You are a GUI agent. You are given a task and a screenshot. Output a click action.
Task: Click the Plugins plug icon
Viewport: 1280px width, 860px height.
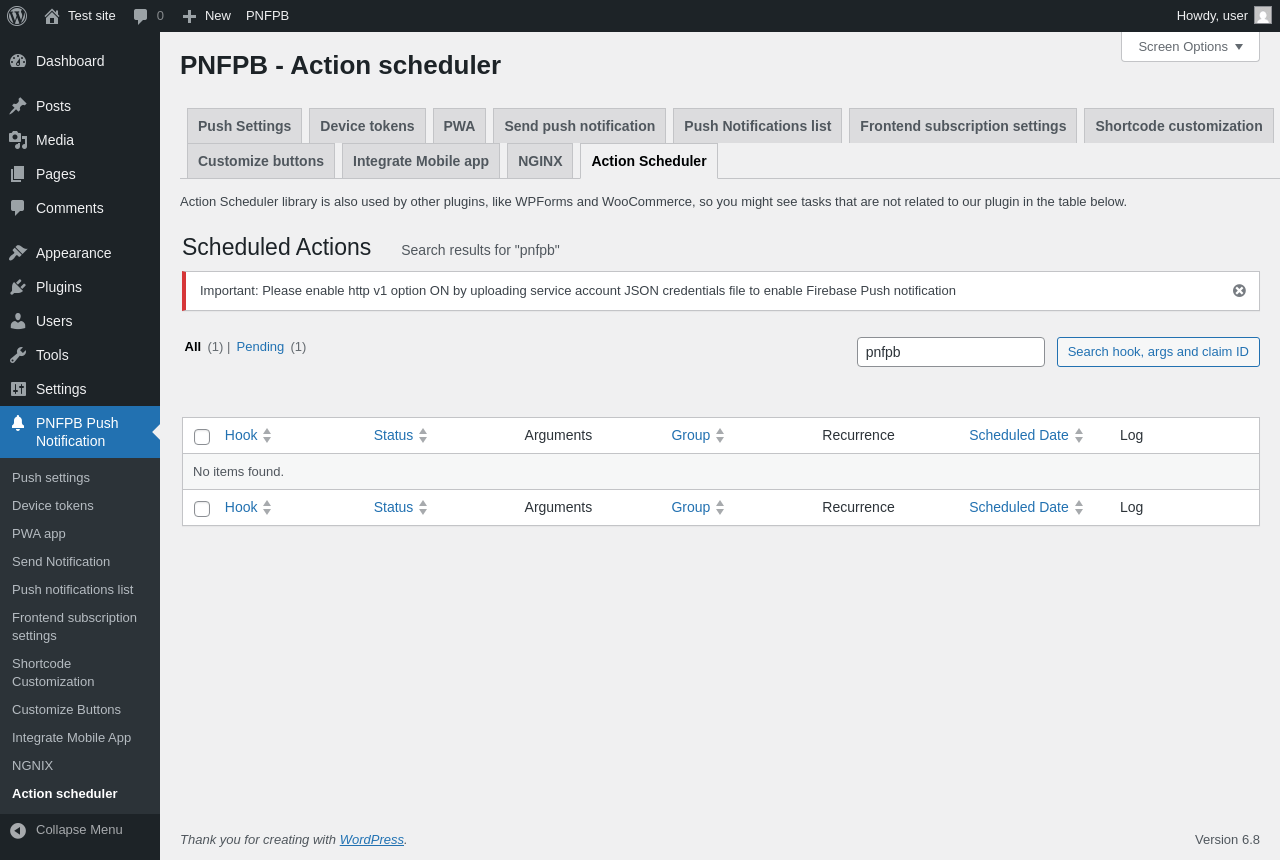18,287
